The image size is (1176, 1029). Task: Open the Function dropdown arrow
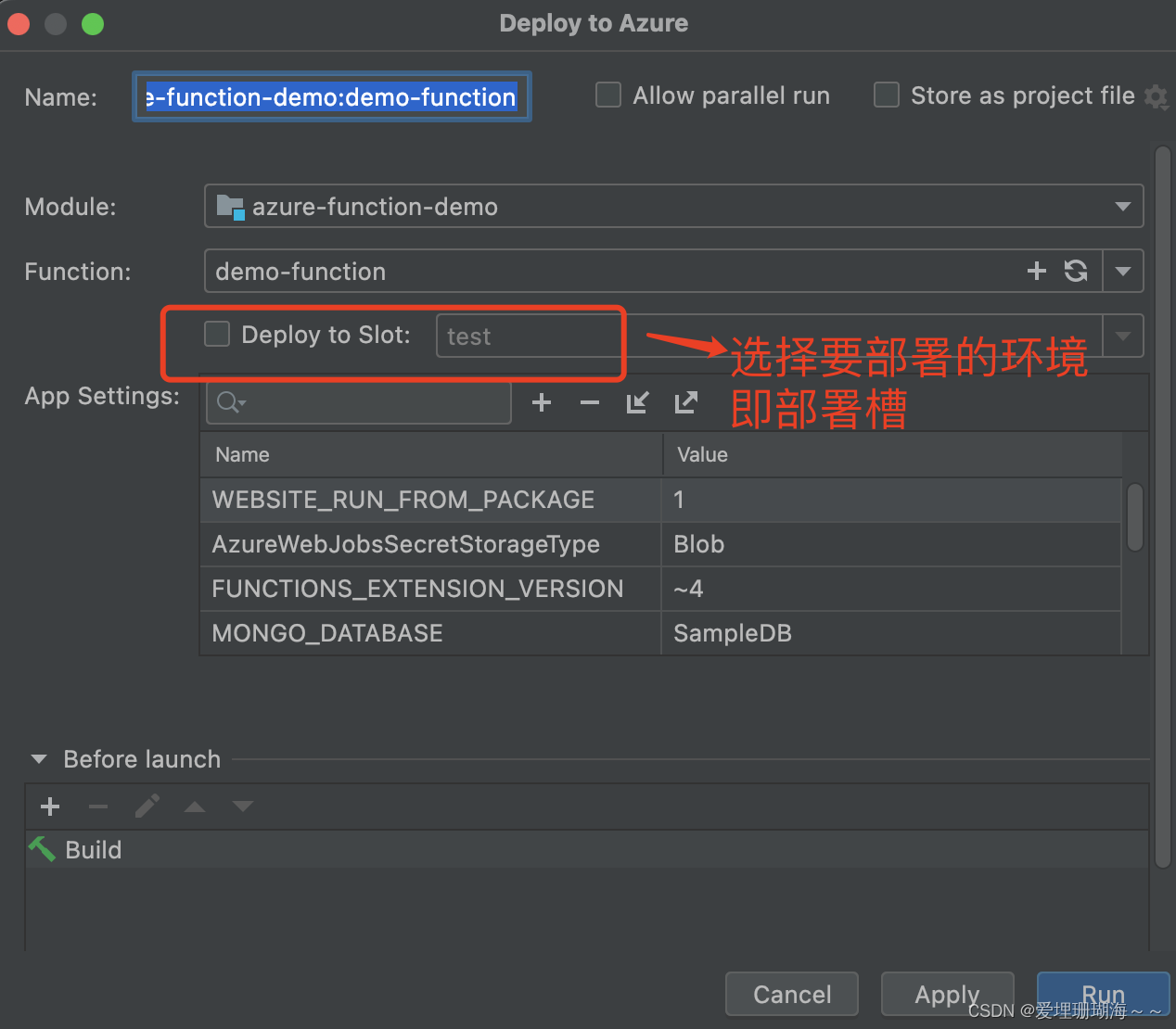[x=1123, y=271]
